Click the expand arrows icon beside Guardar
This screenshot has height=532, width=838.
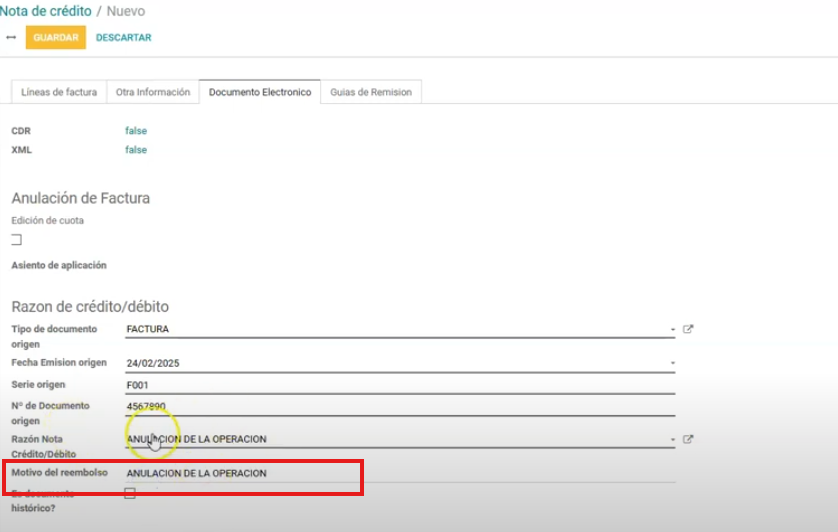pos(11,37)
